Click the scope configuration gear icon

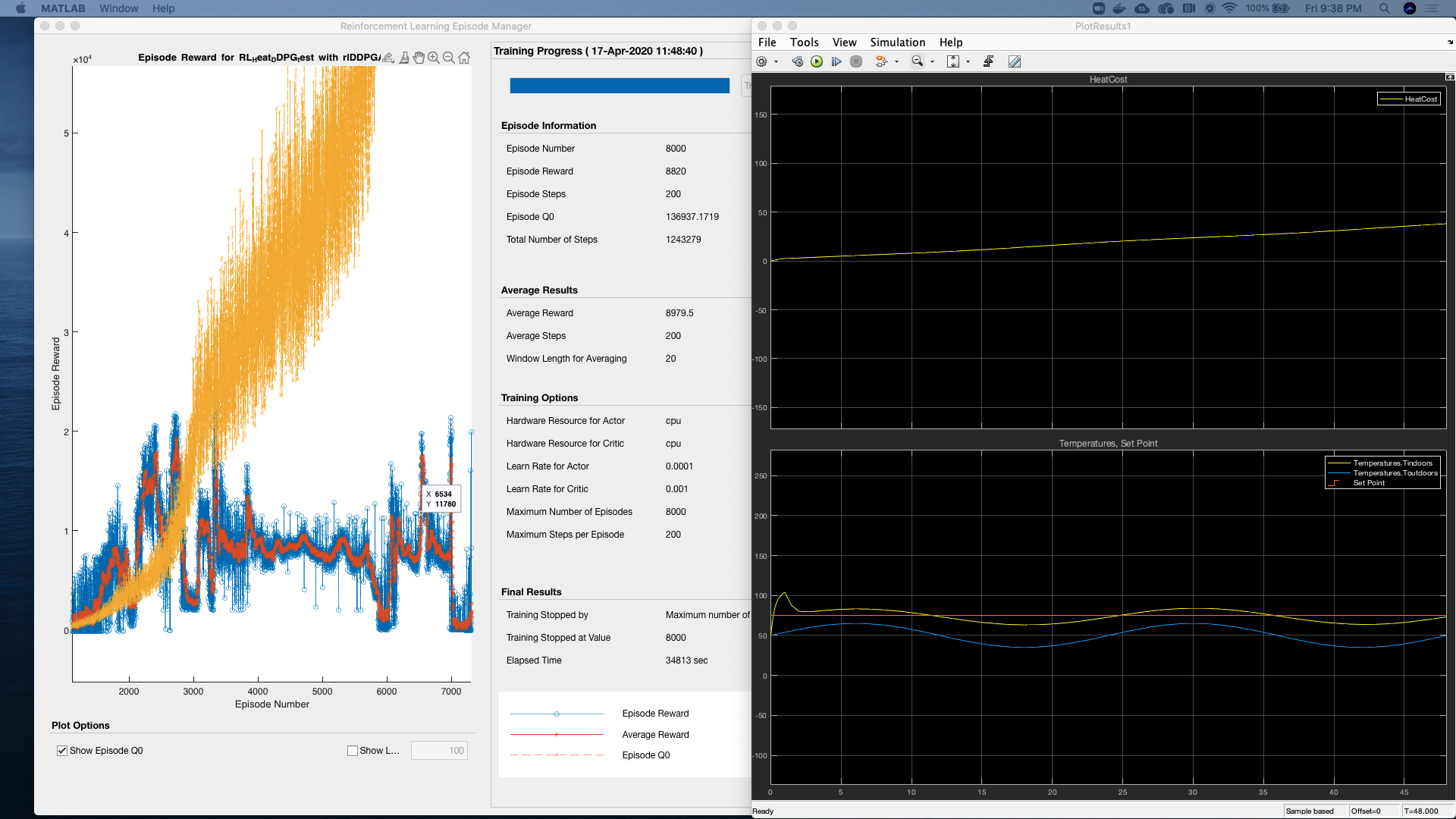pos(762,61)
